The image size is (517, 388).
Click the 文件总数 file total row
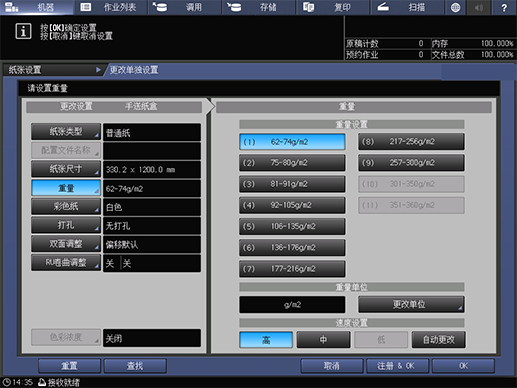(473, 55)
